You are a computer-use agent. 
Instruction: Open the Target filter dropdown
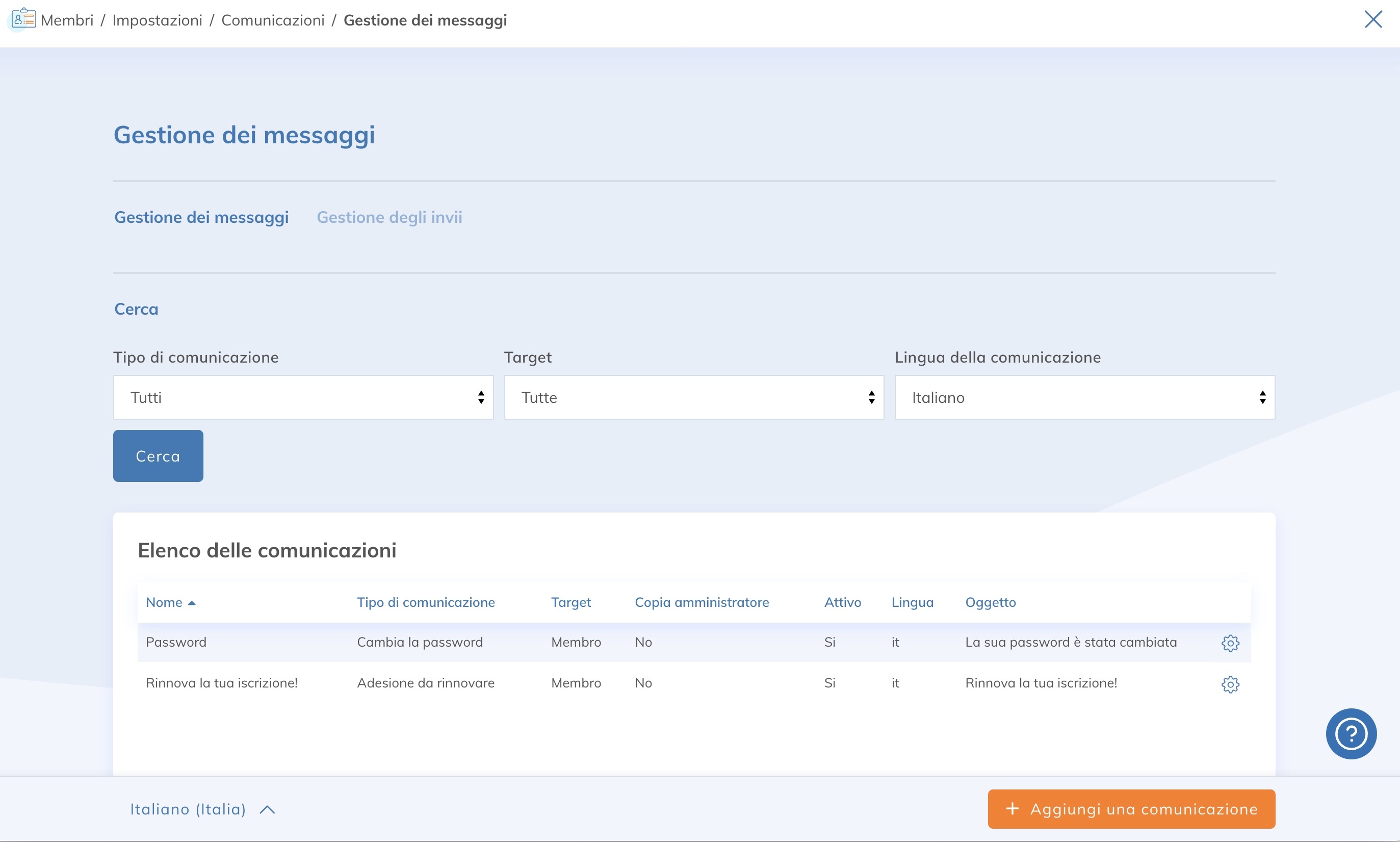click(x=693, y=397)
